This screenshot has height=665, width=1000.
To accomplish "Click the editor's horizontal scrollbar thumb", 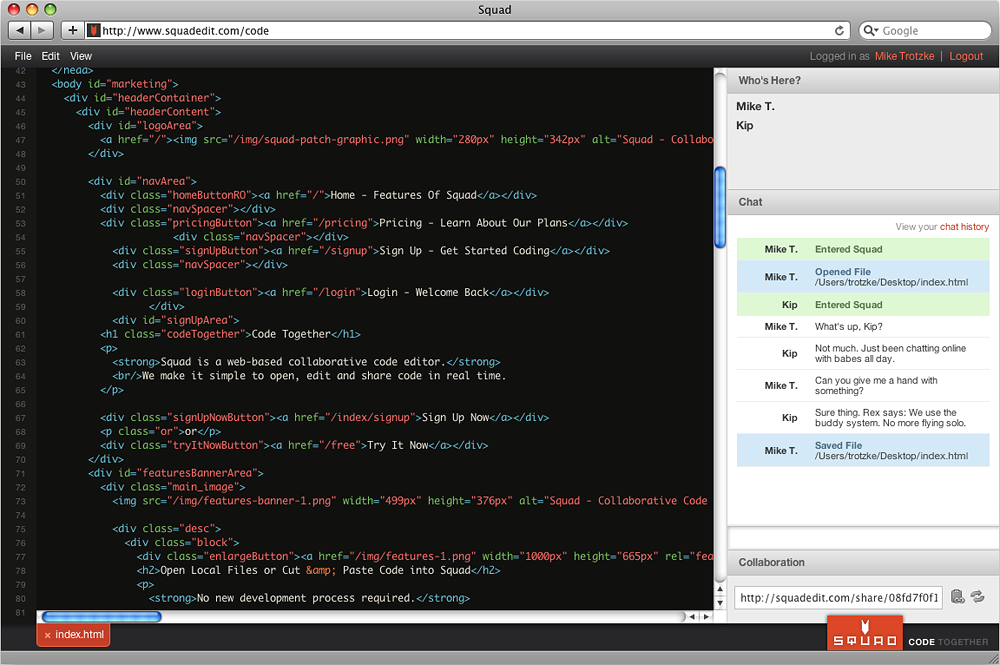I will [x=101, y=617].
